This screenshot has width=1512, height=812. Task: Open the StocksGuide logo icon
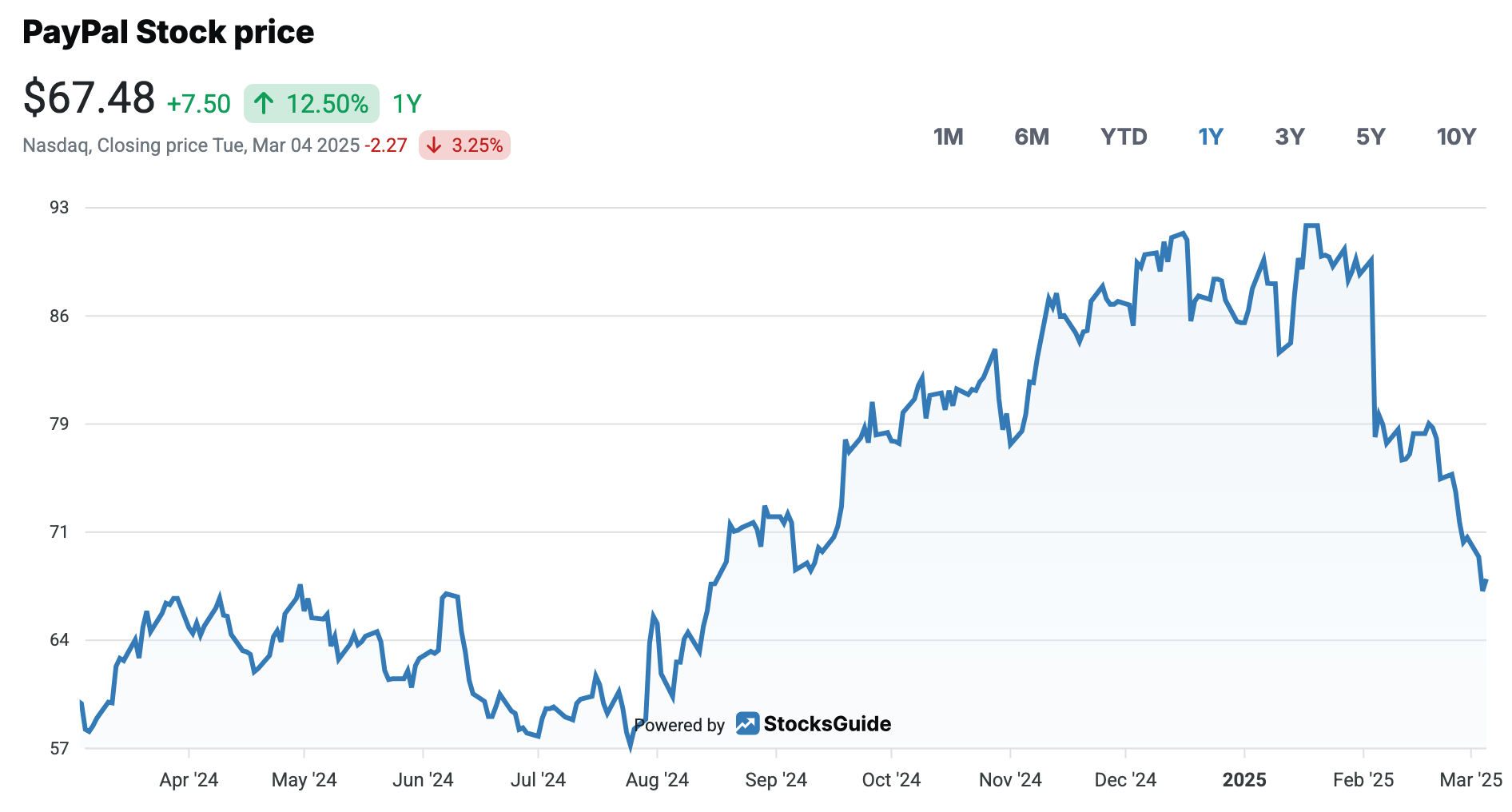coord(747,723)
